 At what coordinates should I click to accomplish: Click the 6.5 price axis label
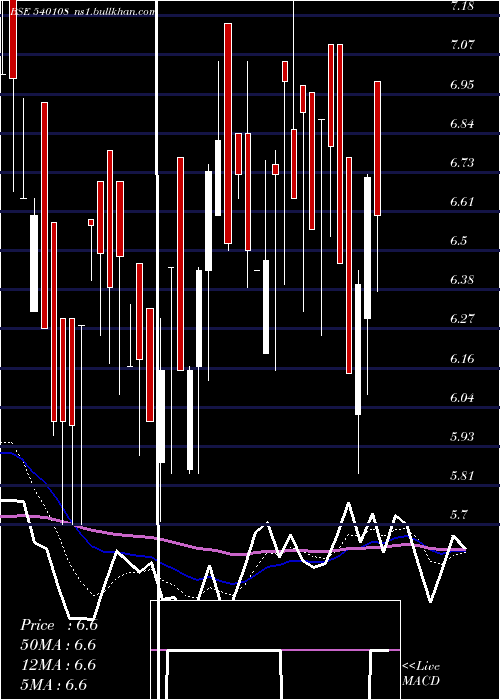pos(458,241)
